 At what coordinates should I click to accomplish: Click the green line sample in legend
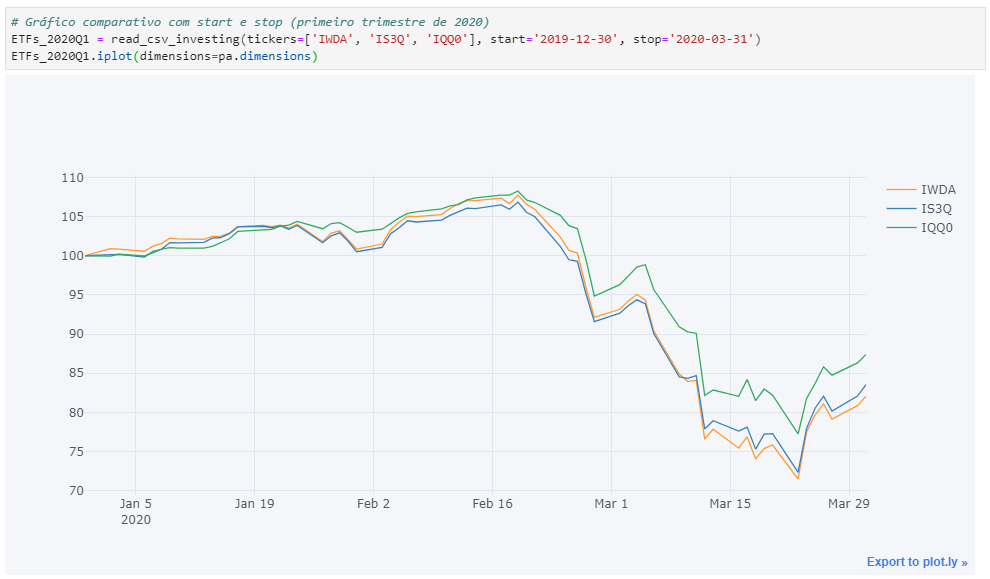[x=901, y=228]
